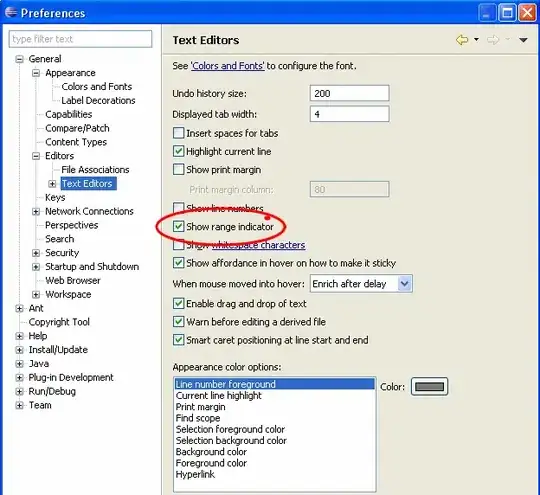This screenshot has height=495, width=540.
Task: Select Selection background color option
Action: point(274,440)
